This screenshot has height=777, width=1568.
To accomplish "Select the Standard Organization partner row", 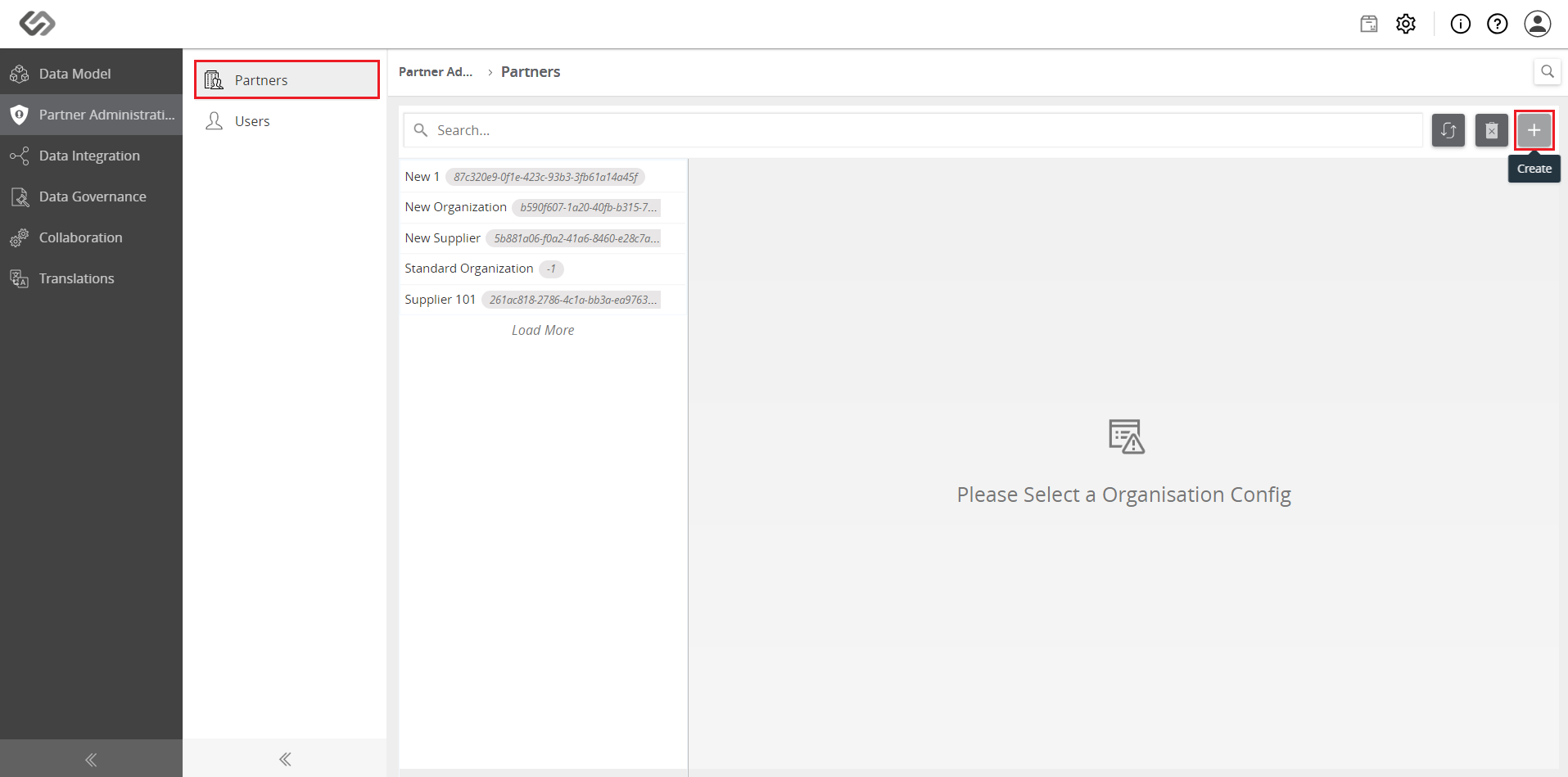I will click(543, 269).
